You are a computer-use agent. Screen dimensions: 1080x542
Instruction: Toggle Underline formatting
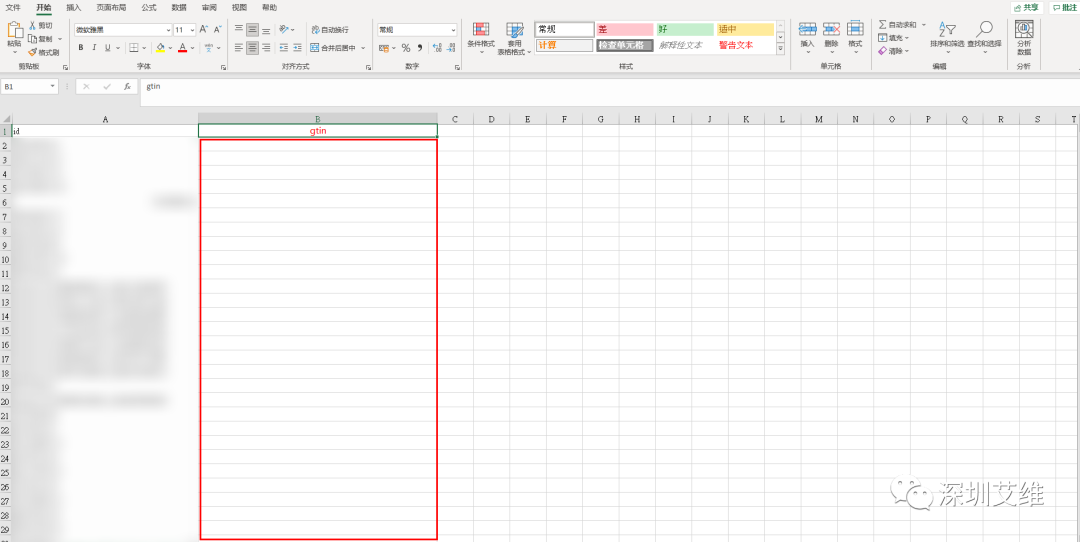click(107, 48)
